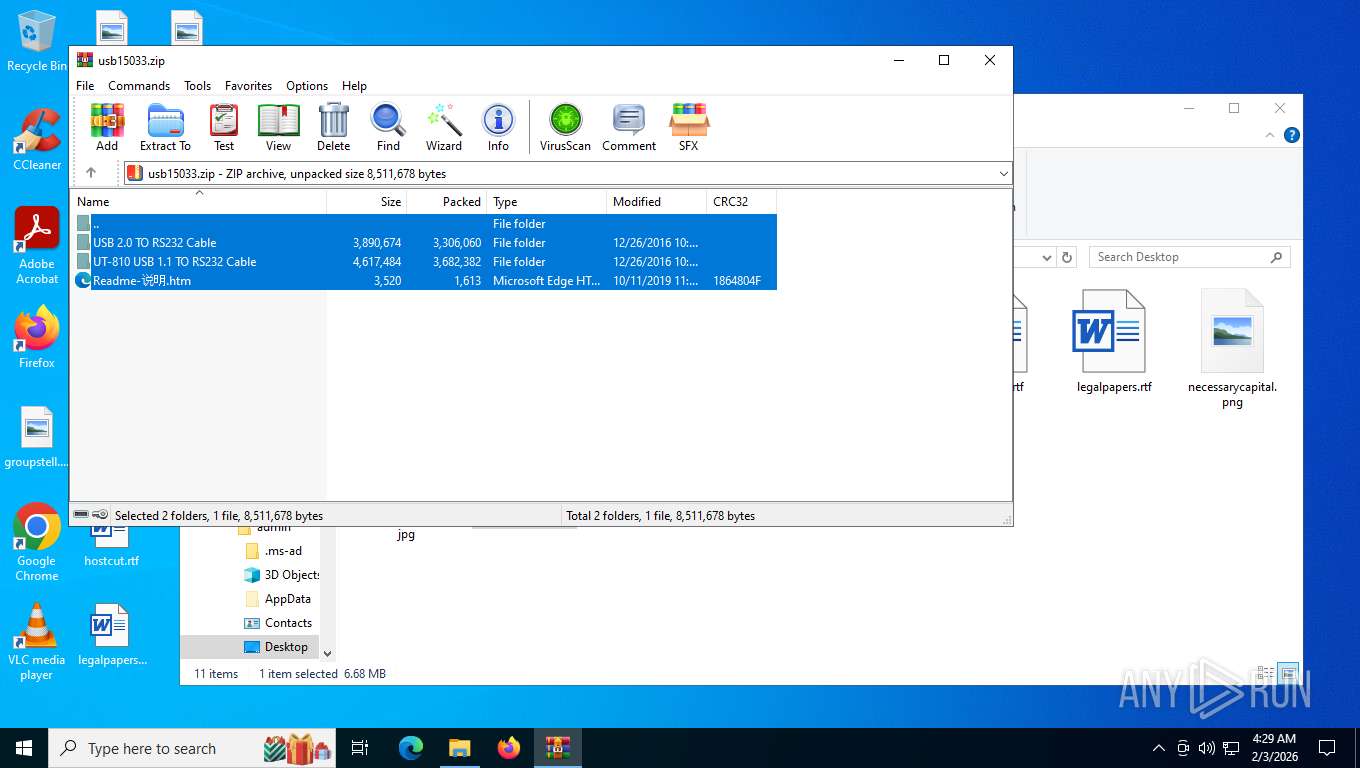This screenshot has width=1360, height=768.
Task: Click the volume speaker tray icon
Action: [x=1206, y=748]
